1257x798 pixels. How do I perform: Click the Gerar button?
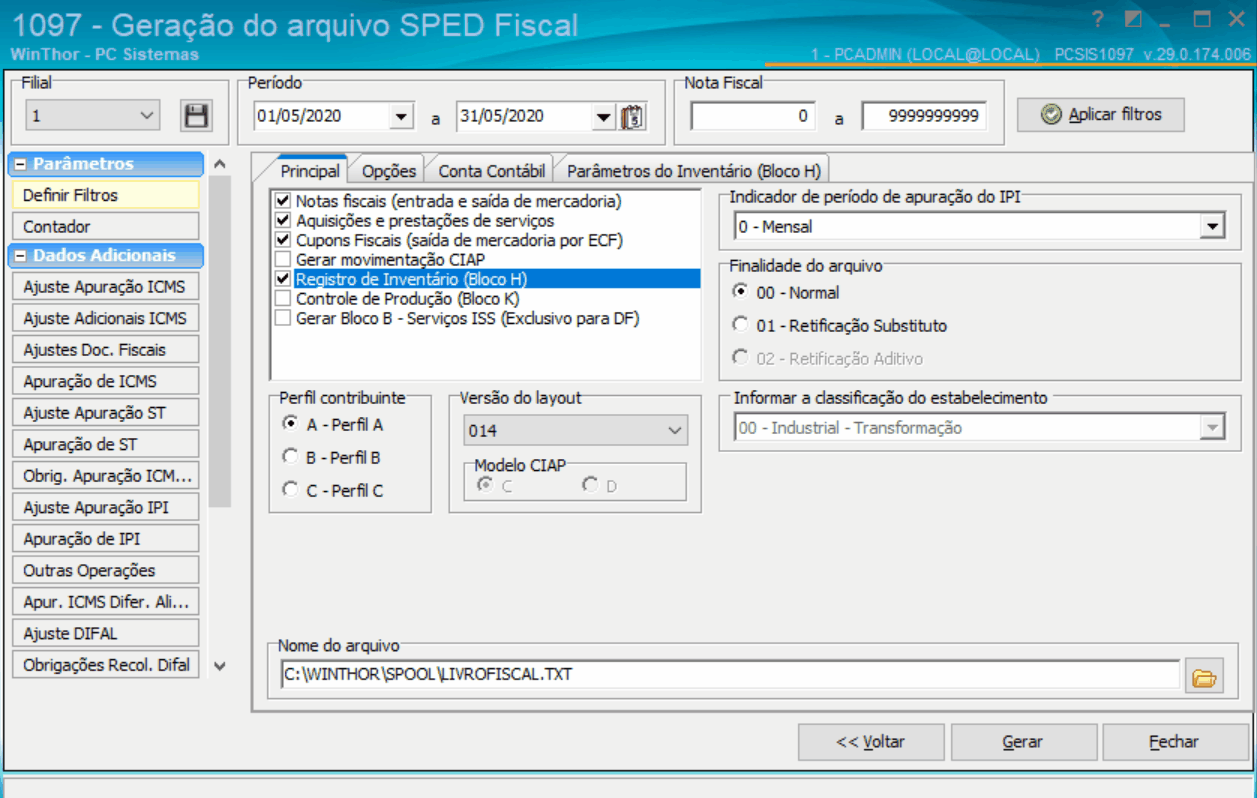pyautogui.click(x=1023, y=742)
